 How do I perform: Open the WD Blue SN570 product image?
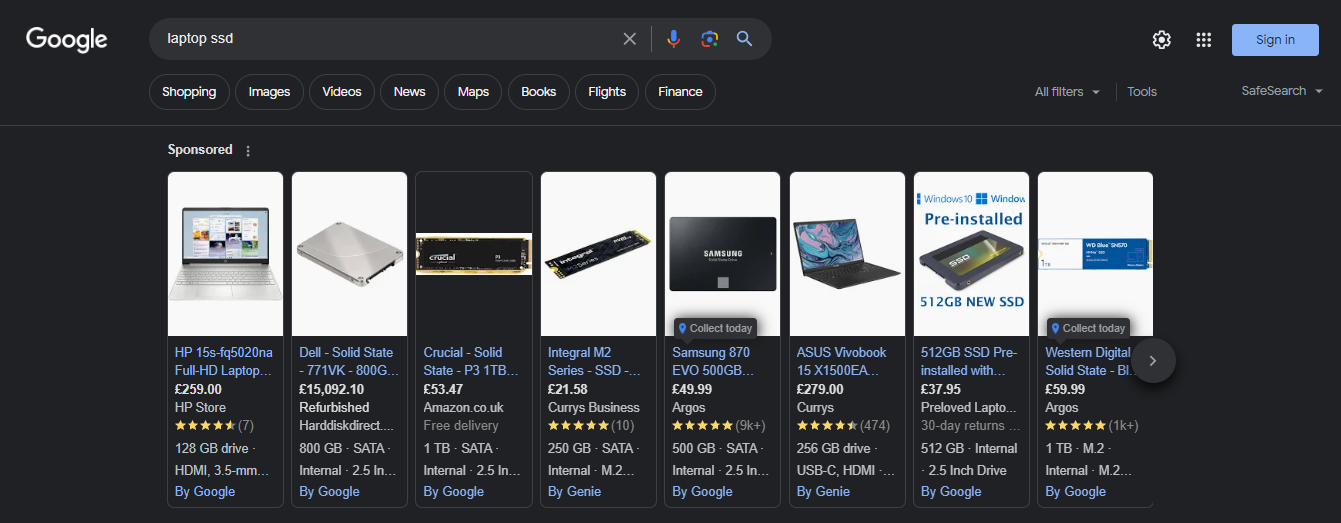(1095, 254)
